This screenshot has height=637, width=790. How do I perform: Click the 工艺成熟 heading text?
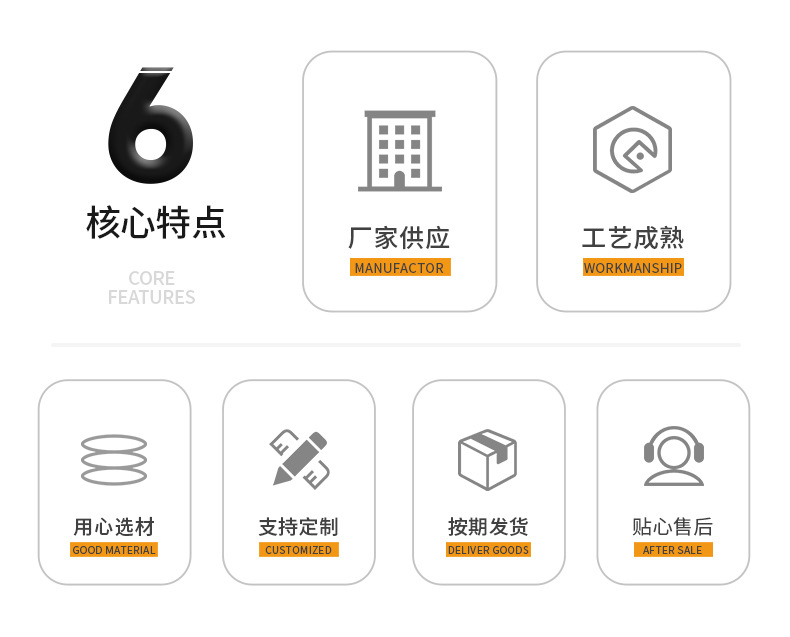pyautogui.click(x=633, y=238)
